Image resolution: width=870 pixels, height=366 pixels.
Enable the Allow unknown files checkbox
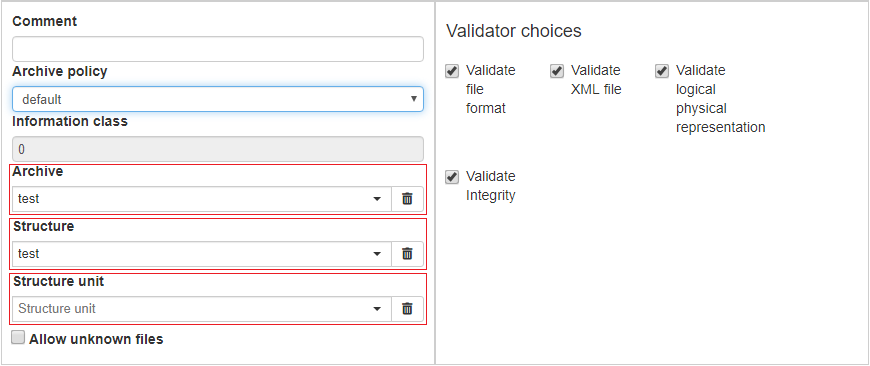pyautogui.click(x=18, y=337)
